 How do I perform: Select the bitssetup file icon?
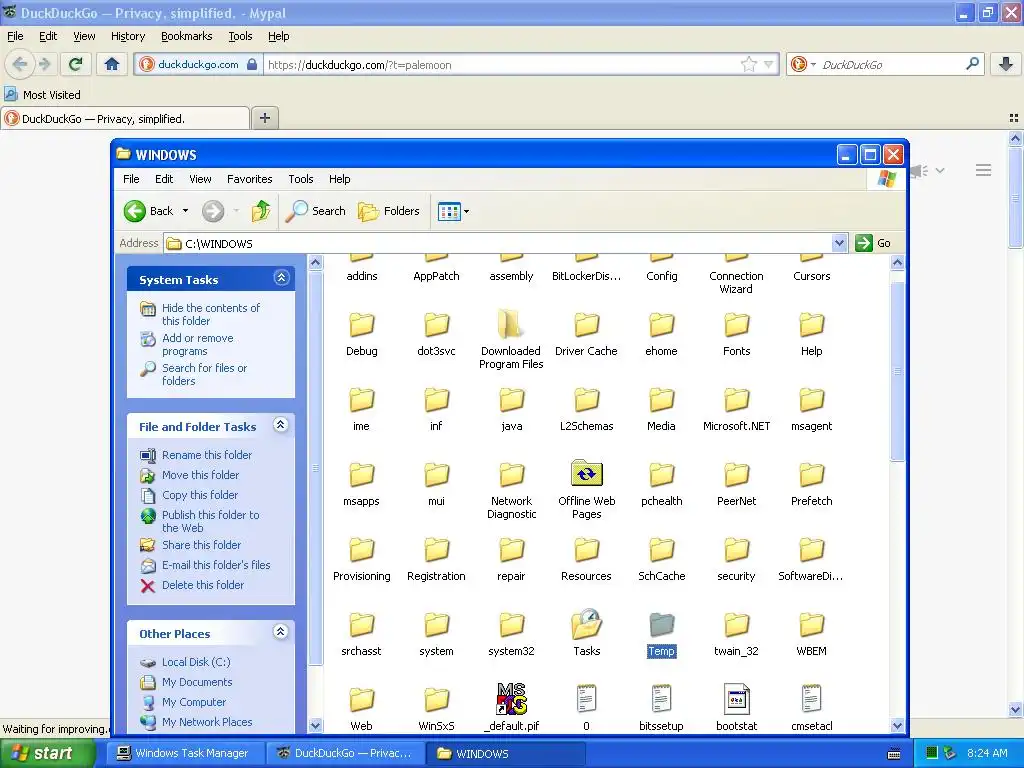pyautogui.click(x=662, y=699)
